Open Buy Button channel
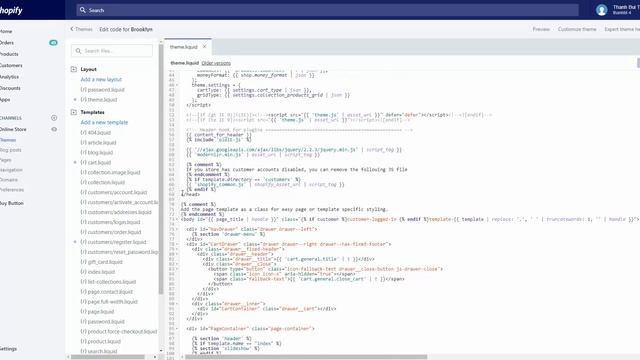This screenshot has height=360, width=640. (x=12, y=203)
